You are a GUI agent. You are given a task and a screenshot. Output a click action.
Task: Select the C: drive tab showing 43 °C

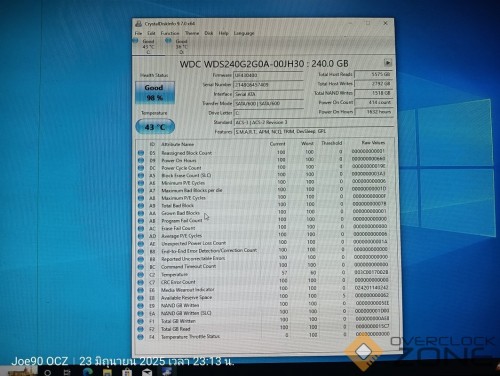148,46
